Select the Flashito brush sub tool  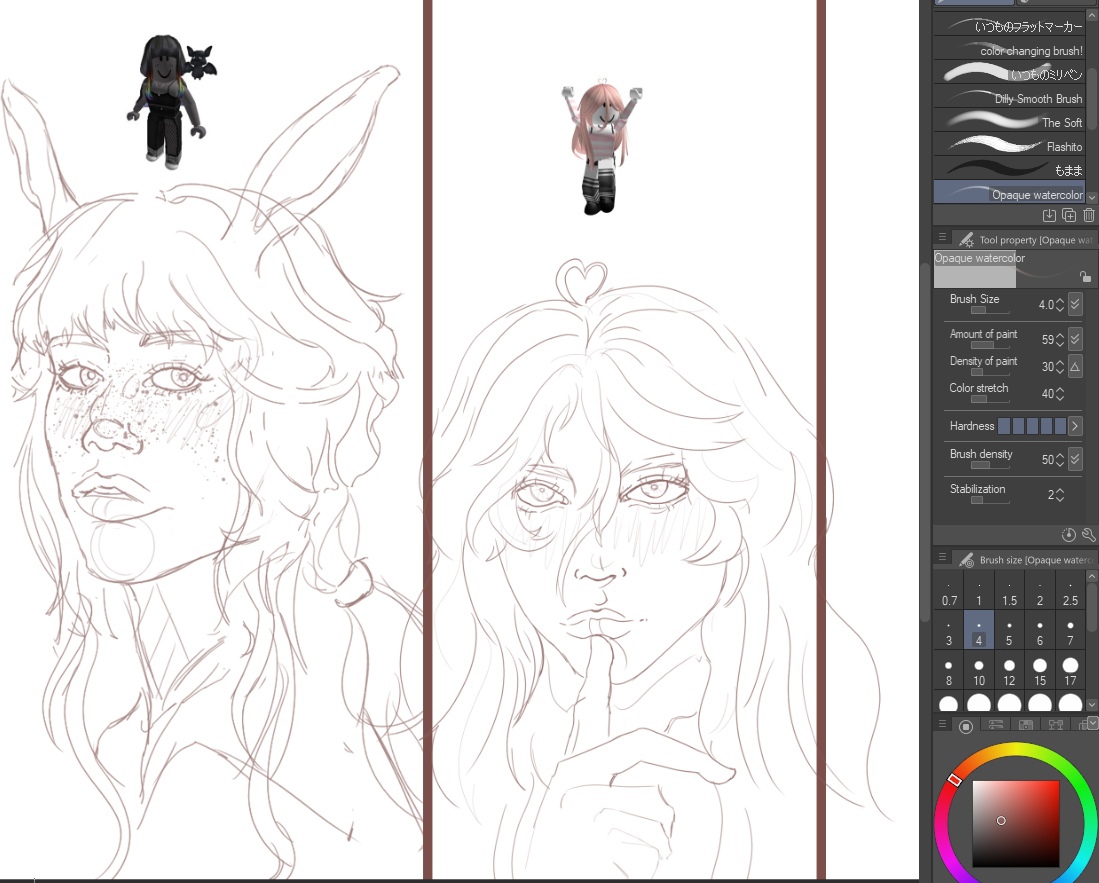point(1009,146)
